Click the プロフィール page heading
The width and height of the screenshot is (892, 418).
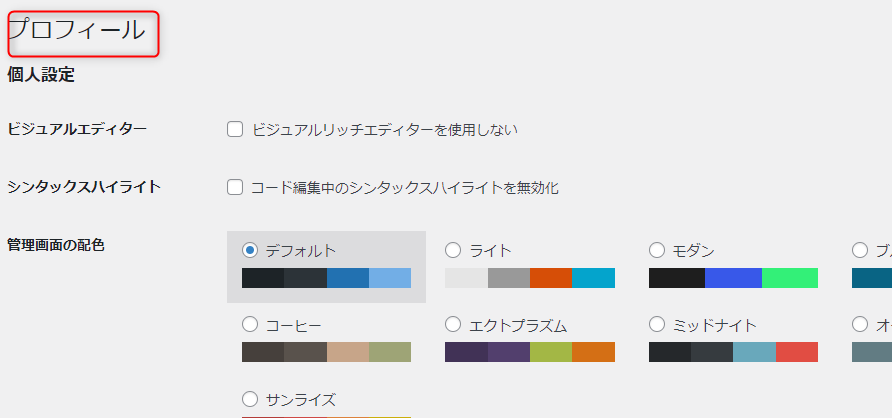pos(77,31)
